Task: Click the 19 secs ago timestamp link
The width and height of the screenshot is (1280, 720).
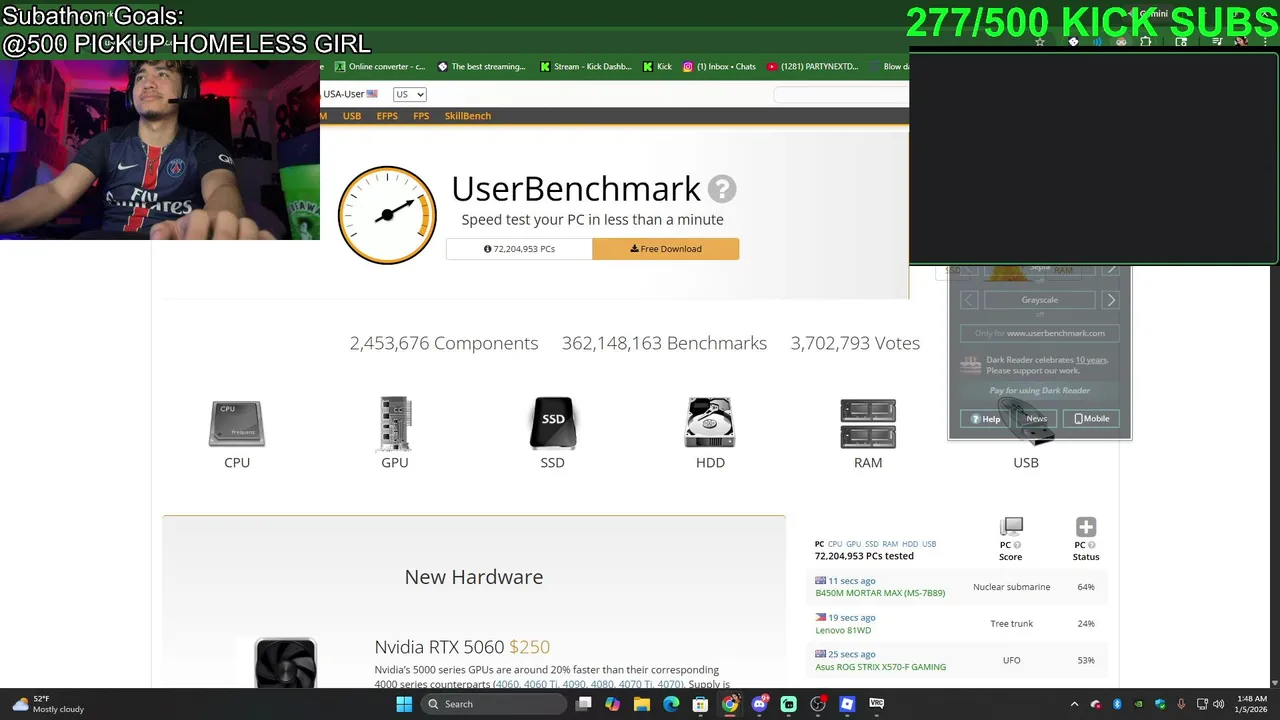Action: tap(851, 618)
